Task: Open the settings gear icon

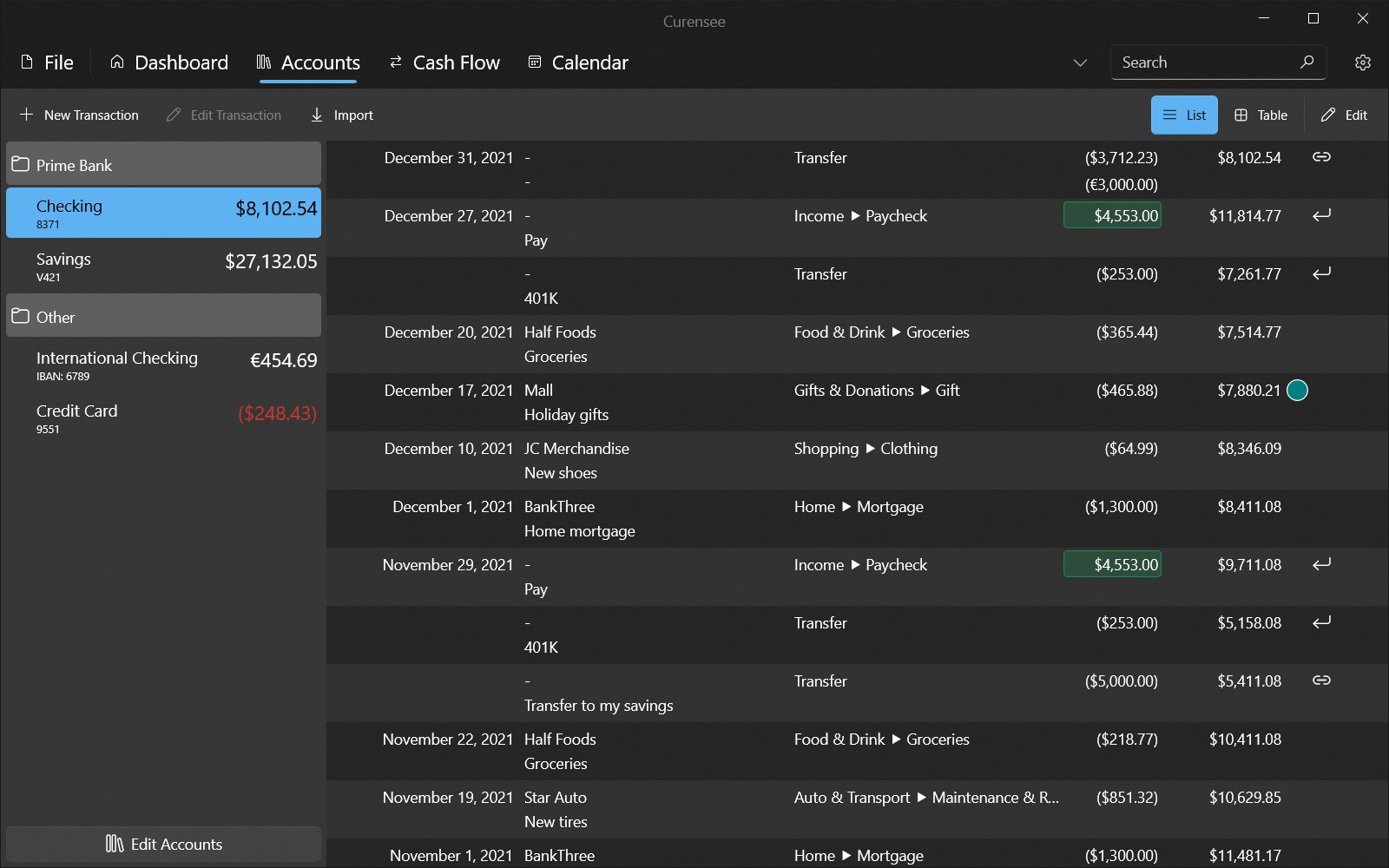Action: (x=1362, y=62)
